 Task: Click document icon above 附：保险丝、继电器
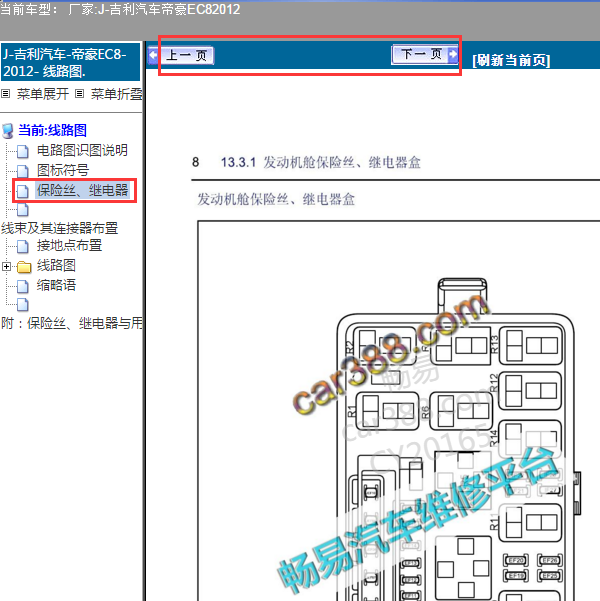pyautogui.click(x=23, y=305)
